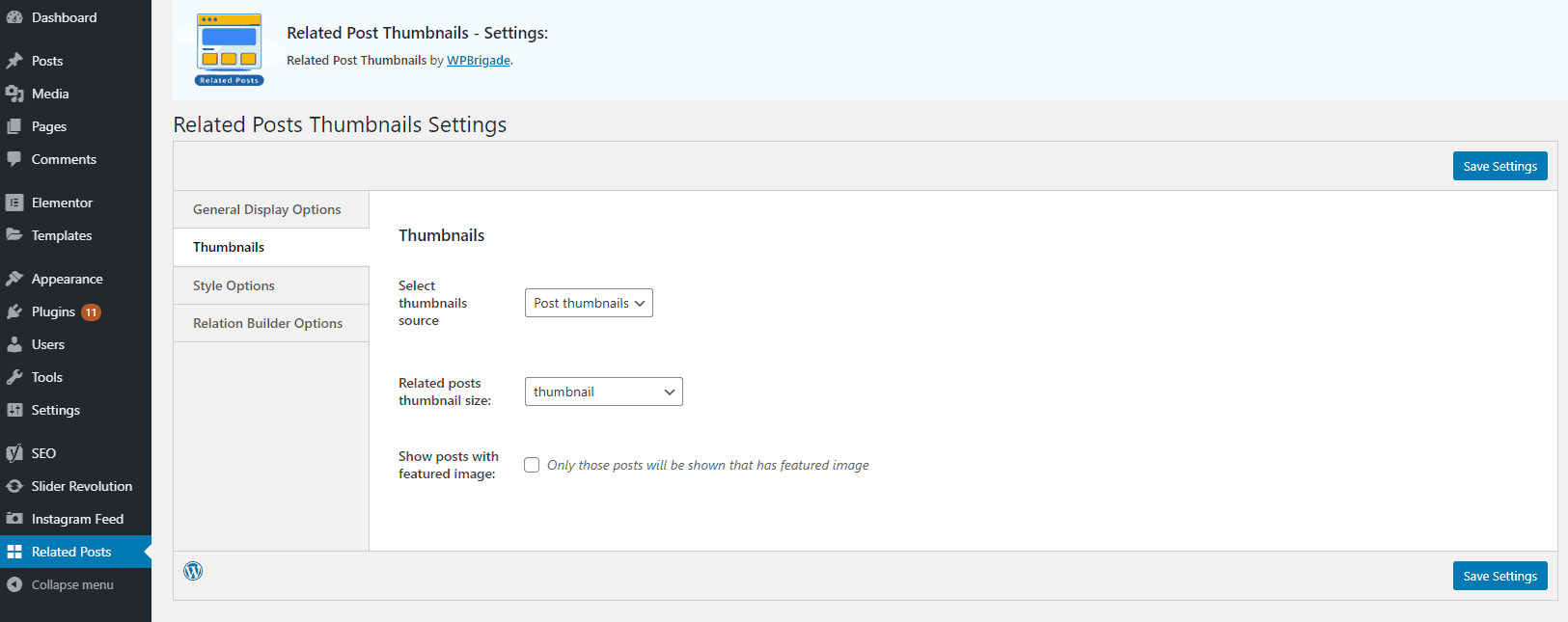Click the 'Select thumbnails source' label

click(432, 303)
